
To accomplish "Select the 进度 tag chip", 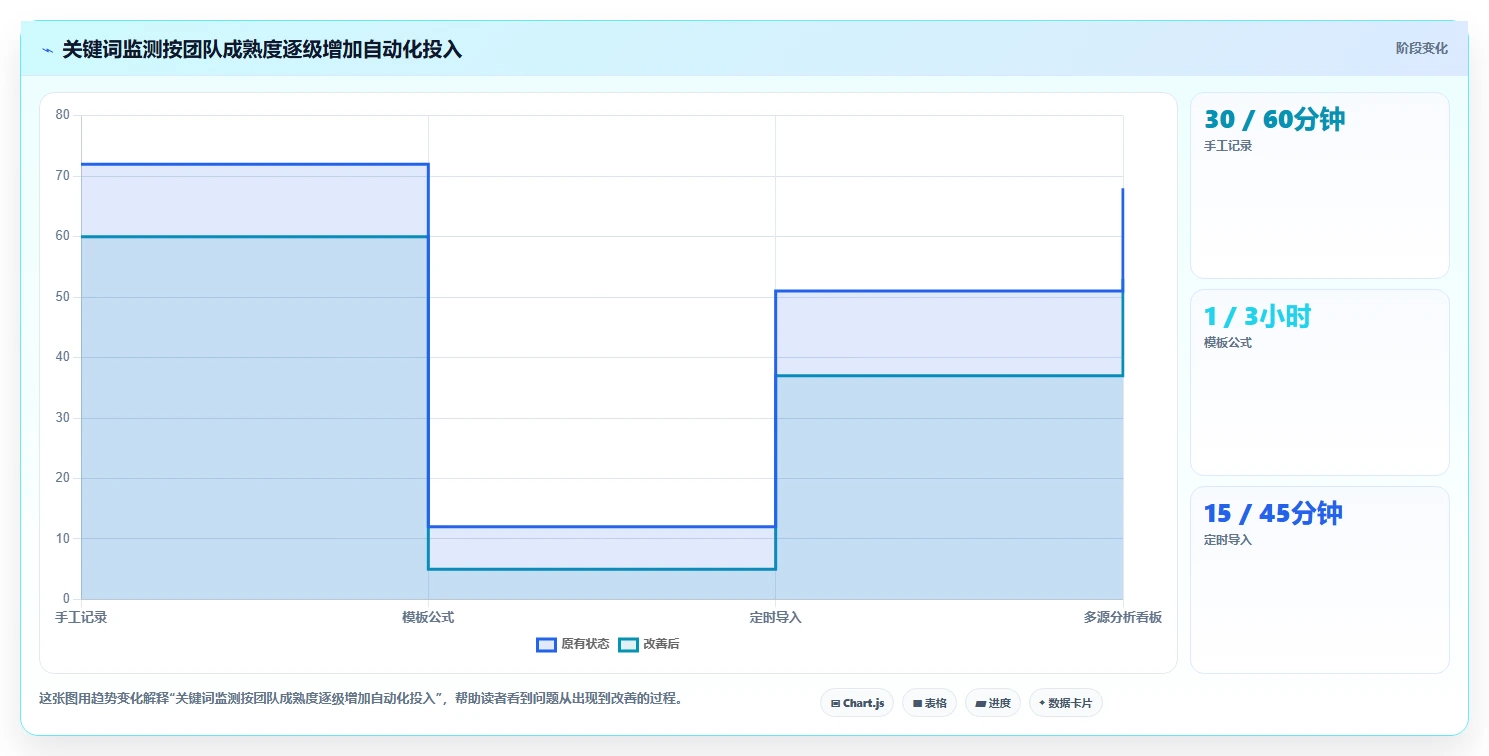I will tap(992, 703).
